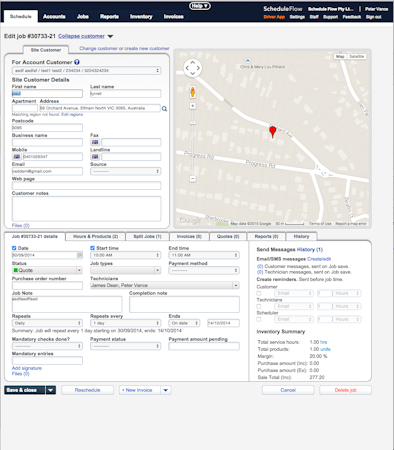Screen dimensions: 394x450
Task: Open the date calendar picker icon
Action: [x=80, y=255]
